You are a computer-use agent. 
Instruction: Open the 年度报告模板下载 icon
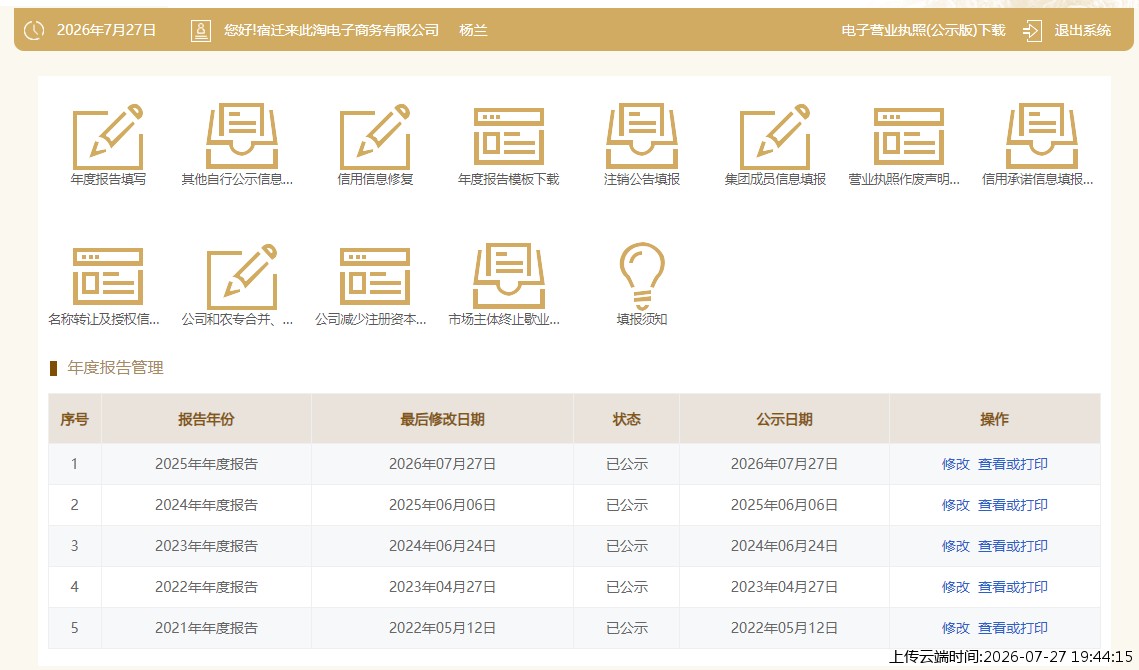508,137
